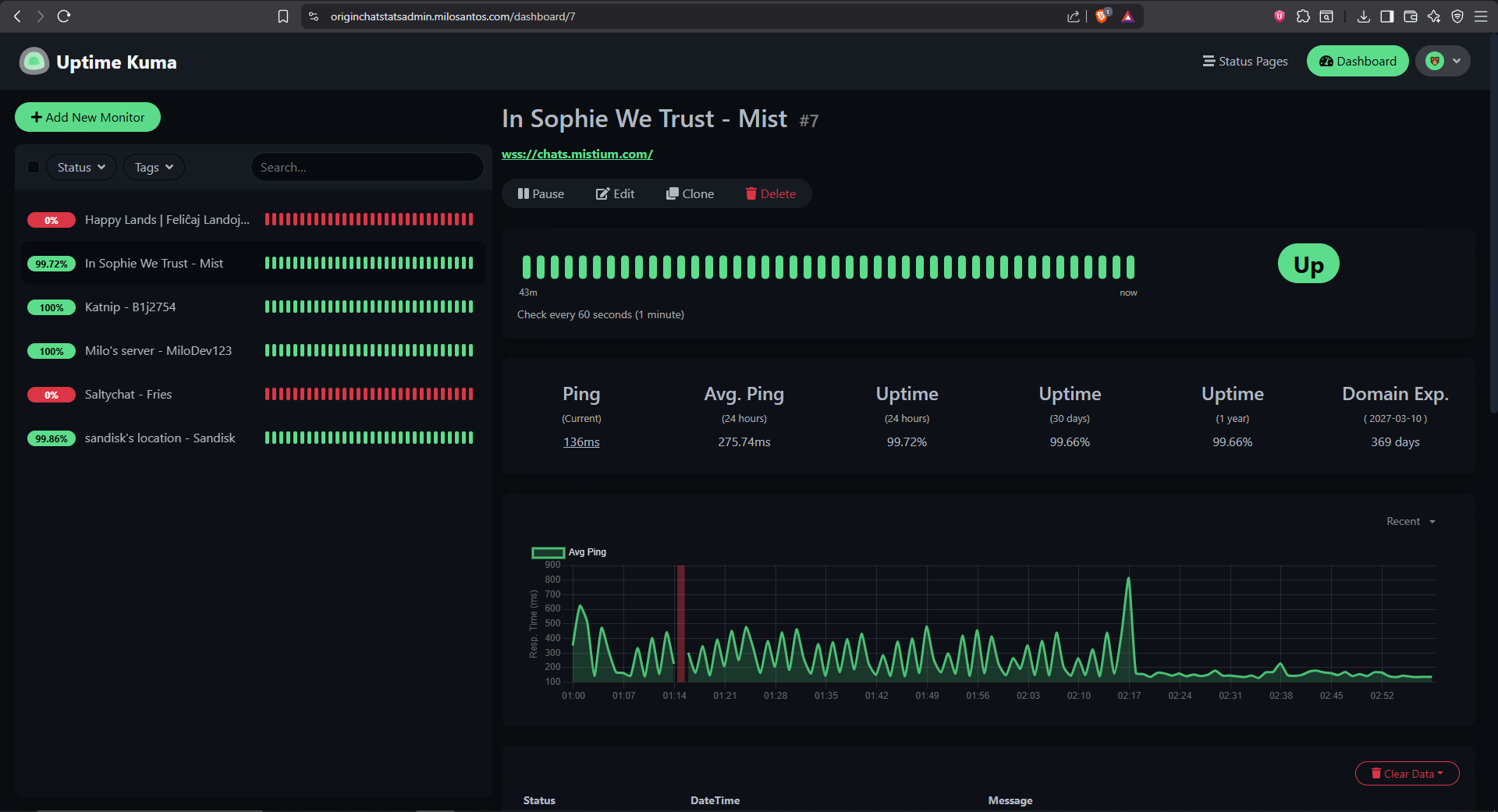The image size is (1498, 812).
Task: Toggle the browser sidebar panel icon
Action: [1386, 16]
